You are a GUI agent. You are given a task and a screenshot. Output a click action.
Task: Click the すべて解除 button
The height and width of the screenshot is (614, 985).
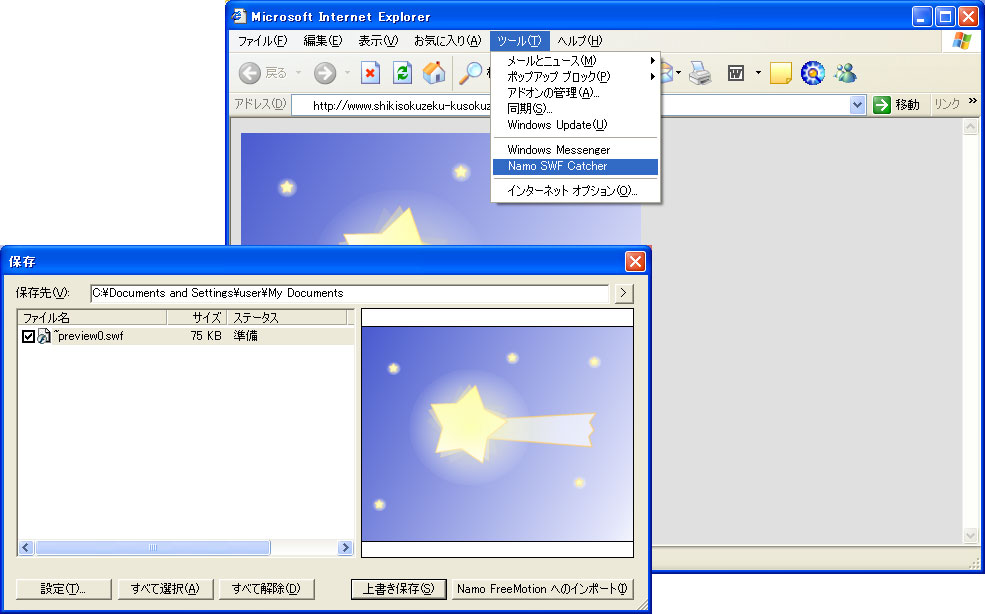click(266, 589)
